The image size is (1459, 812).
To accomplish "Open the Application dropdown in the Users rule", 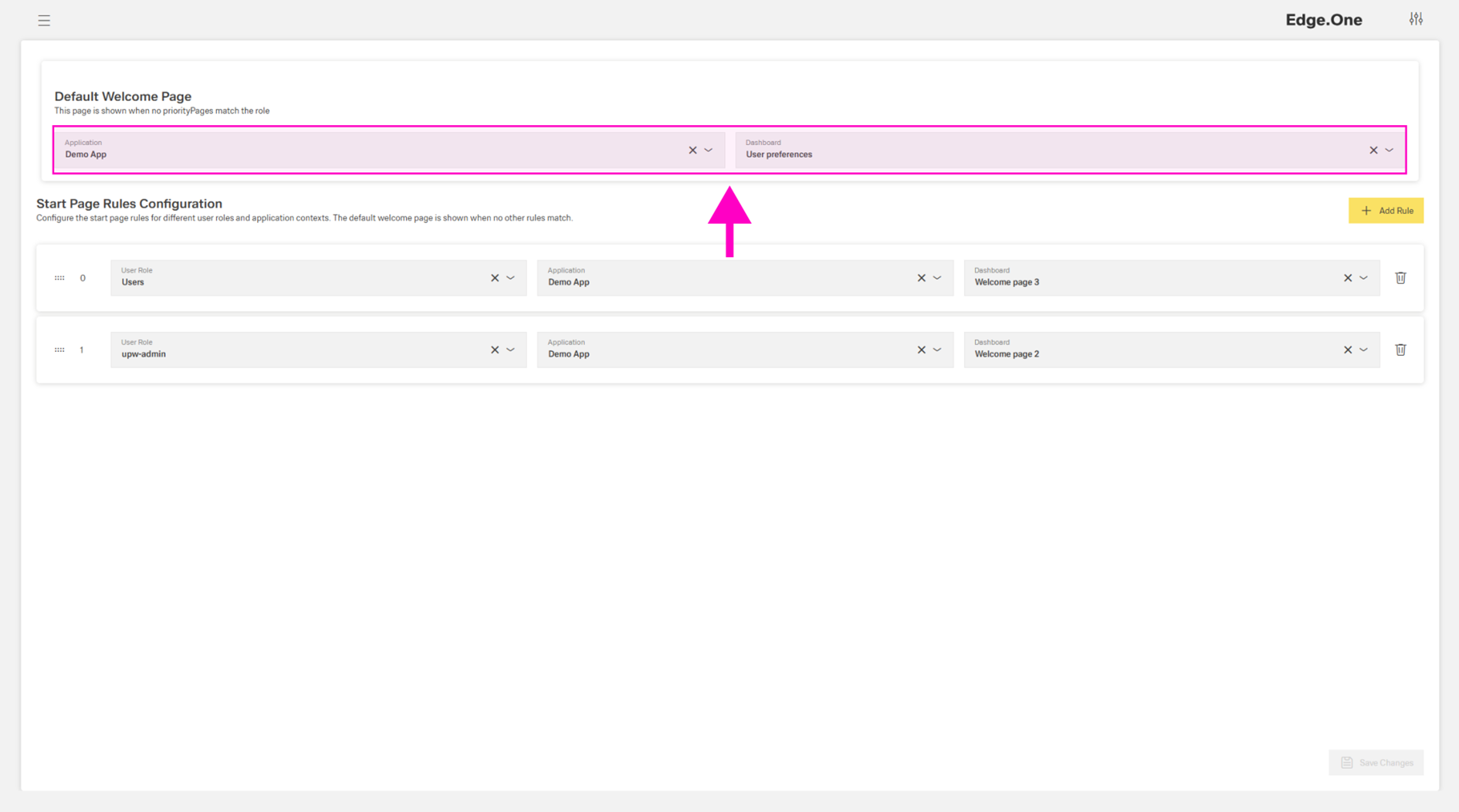I will point(937,278).
